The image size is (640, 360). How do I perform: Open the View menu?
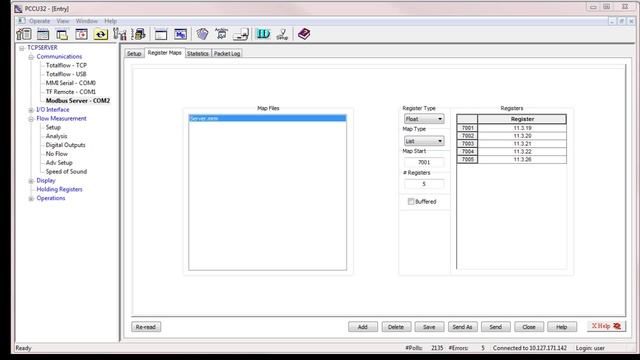(62, 21)
